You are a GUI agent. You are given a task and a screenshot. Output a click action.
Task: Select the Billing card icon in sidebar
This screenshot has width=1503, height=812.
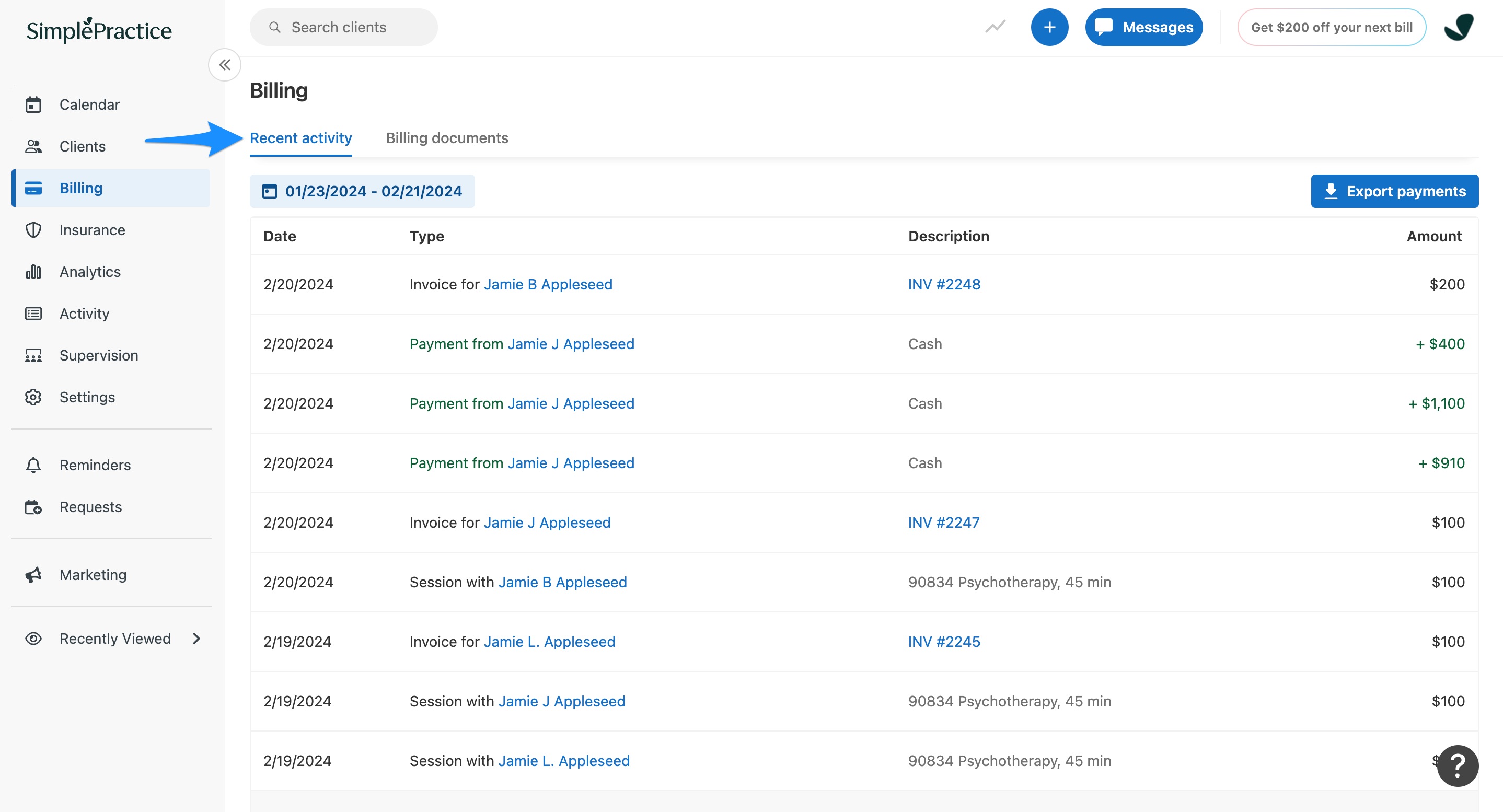pos(33,188)
